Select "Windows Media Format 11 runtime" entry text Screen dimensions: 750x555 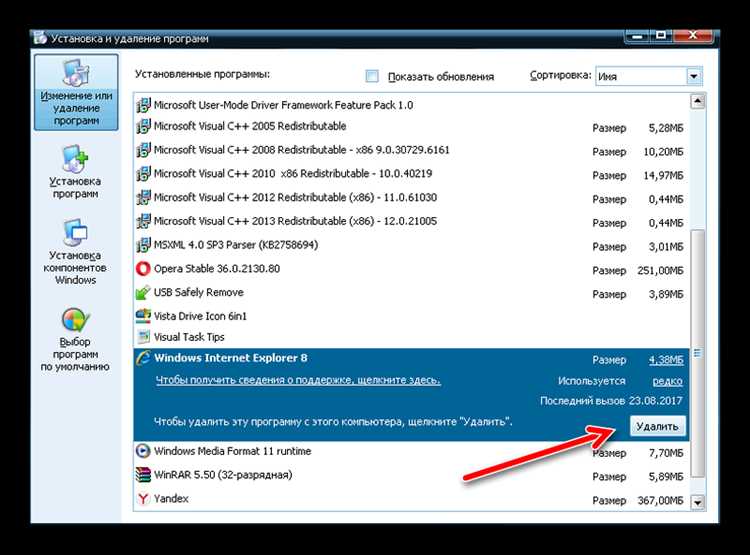[232, 451]
